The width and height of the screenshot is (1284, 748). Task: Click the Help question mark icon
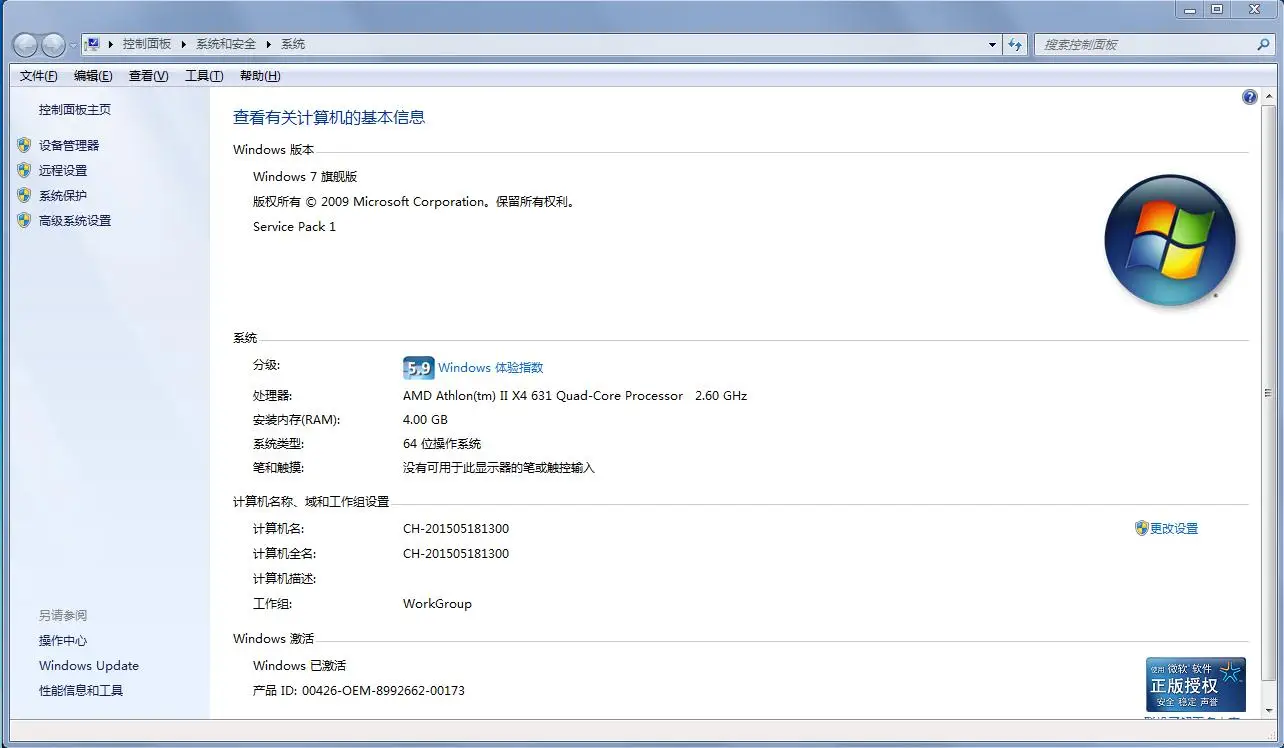(x=1249, y=96)
